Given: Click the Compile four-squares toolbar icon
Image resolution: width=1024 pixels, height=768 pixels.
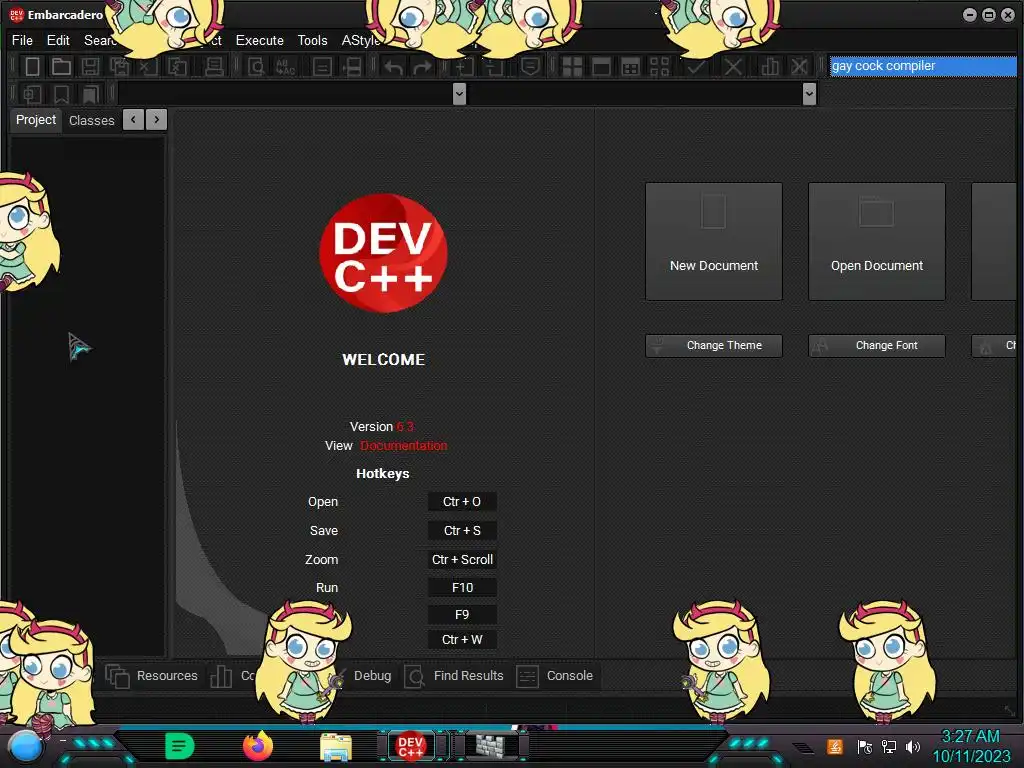Looking at the screenshot, I should [573, 66].
